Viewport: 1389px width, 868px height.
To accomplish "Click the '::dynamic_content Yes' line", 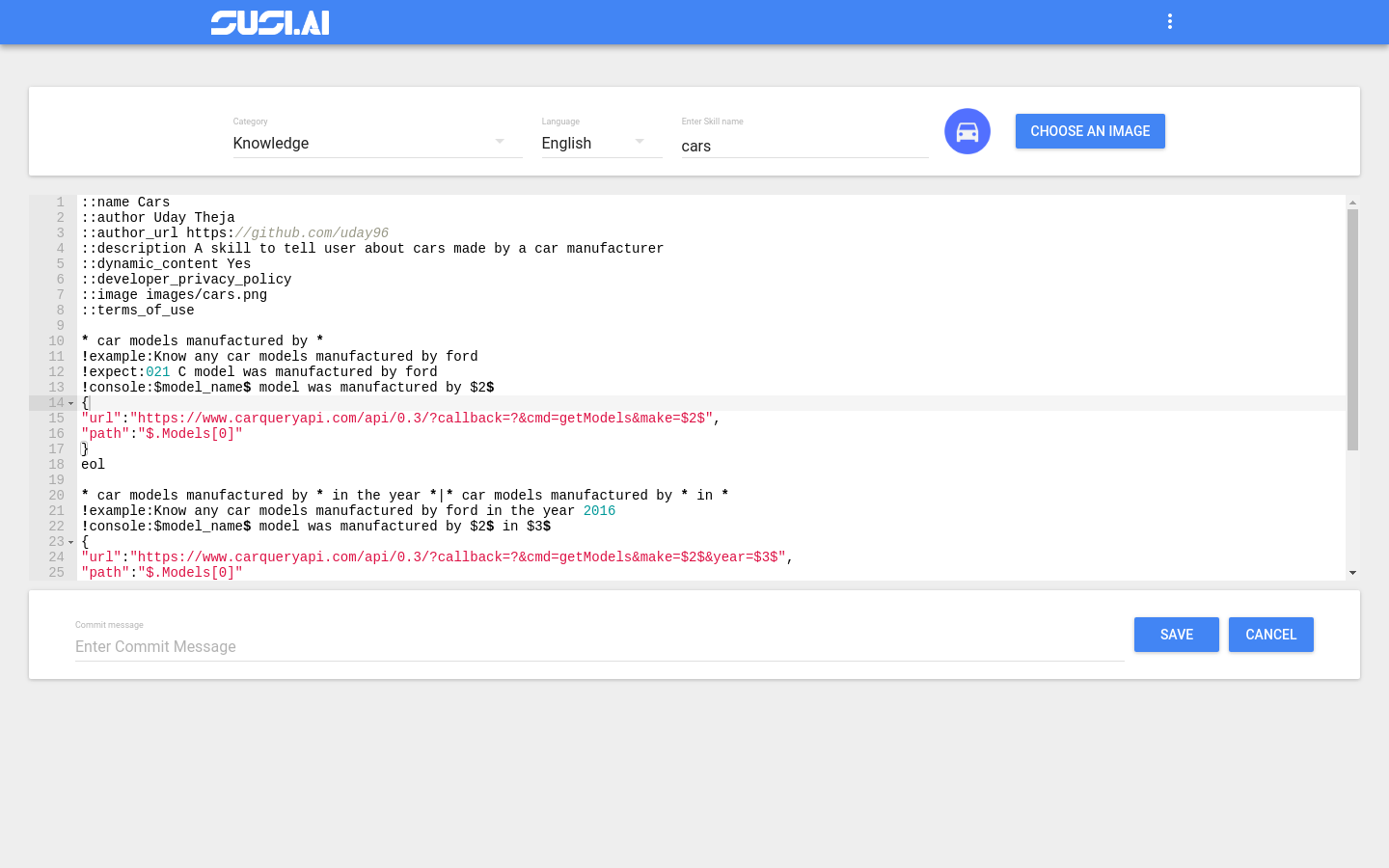I will [x=166, y=264].
